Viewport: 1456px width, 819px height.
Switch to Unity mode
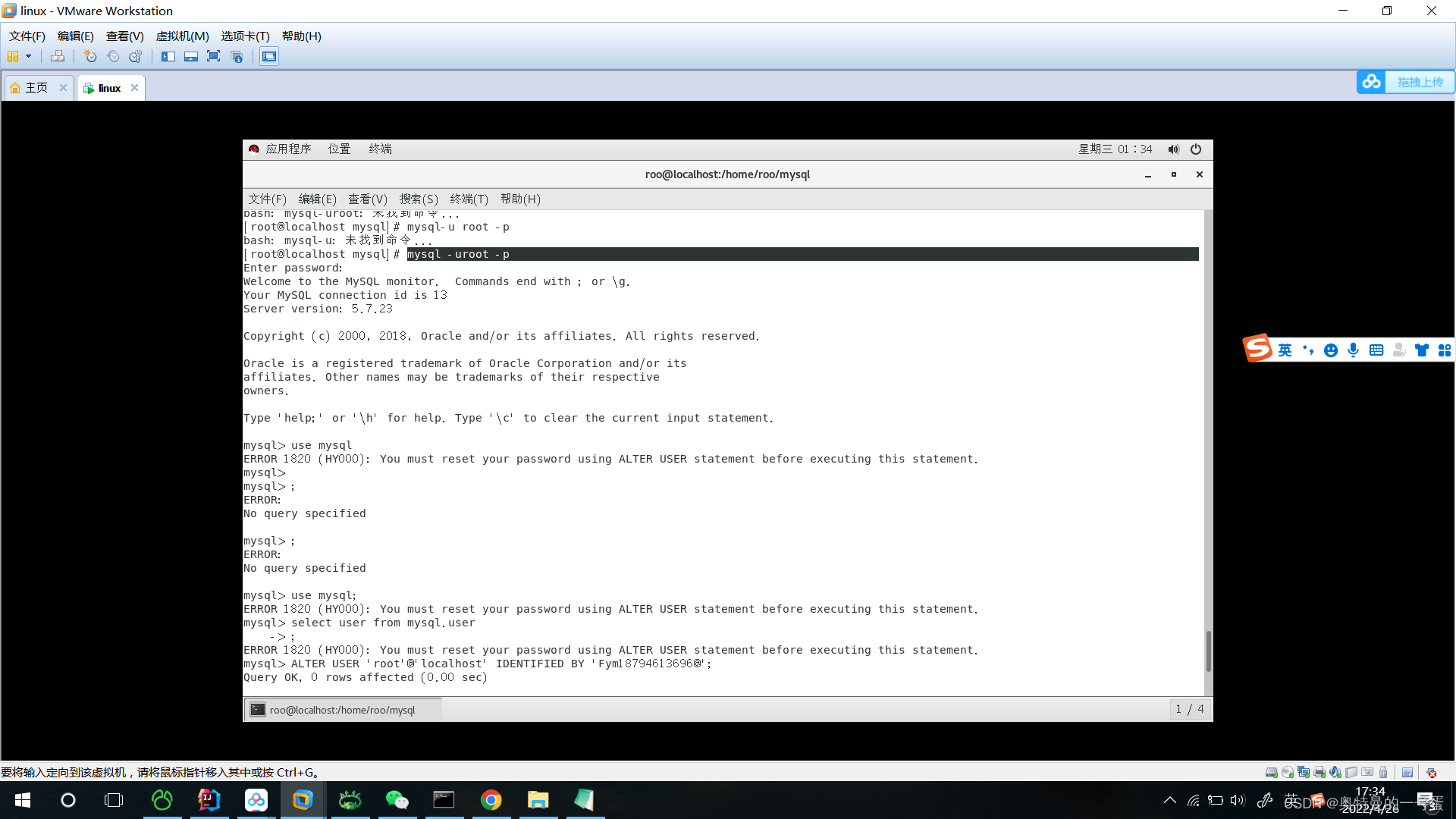(x=237, y=56)
